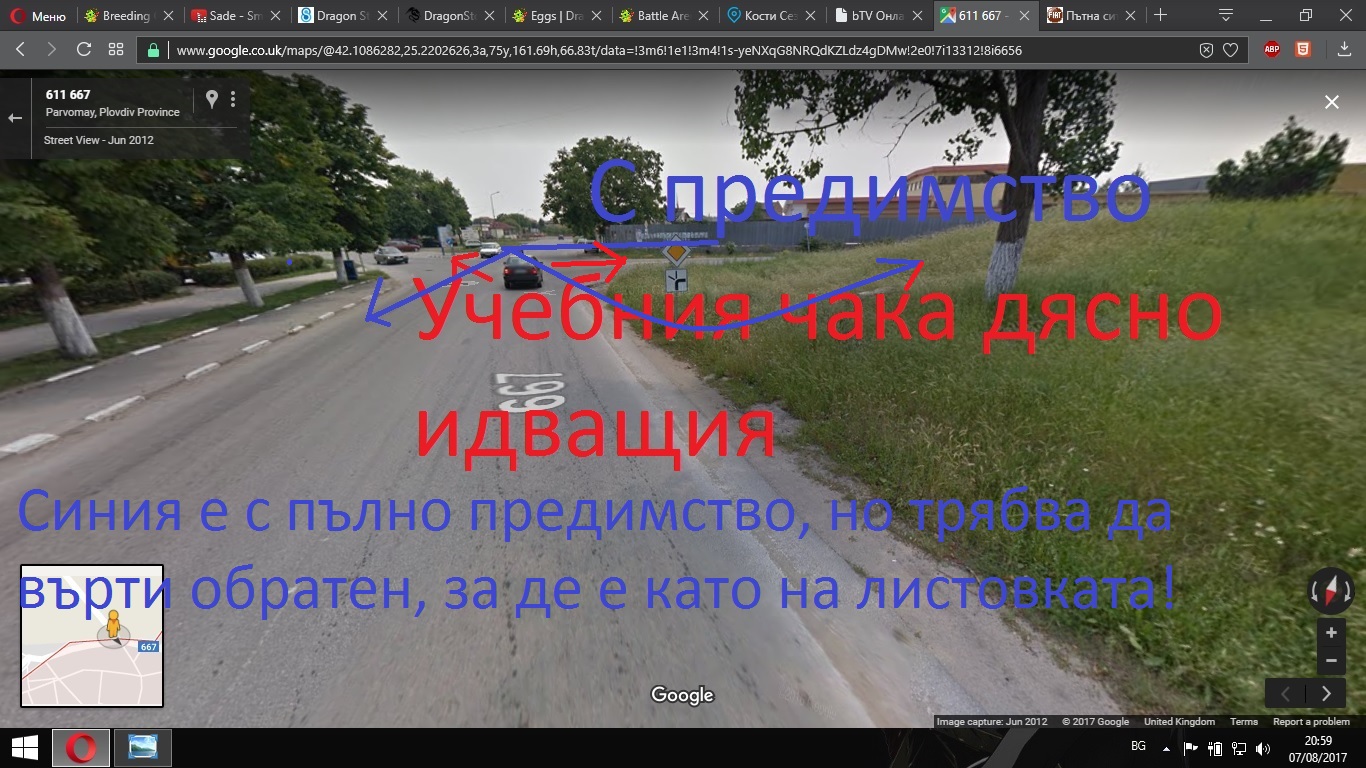Viewport: 1366px width, 768px height.
Task: Bookmark page with the heart icon
Action: [1231, 50]
